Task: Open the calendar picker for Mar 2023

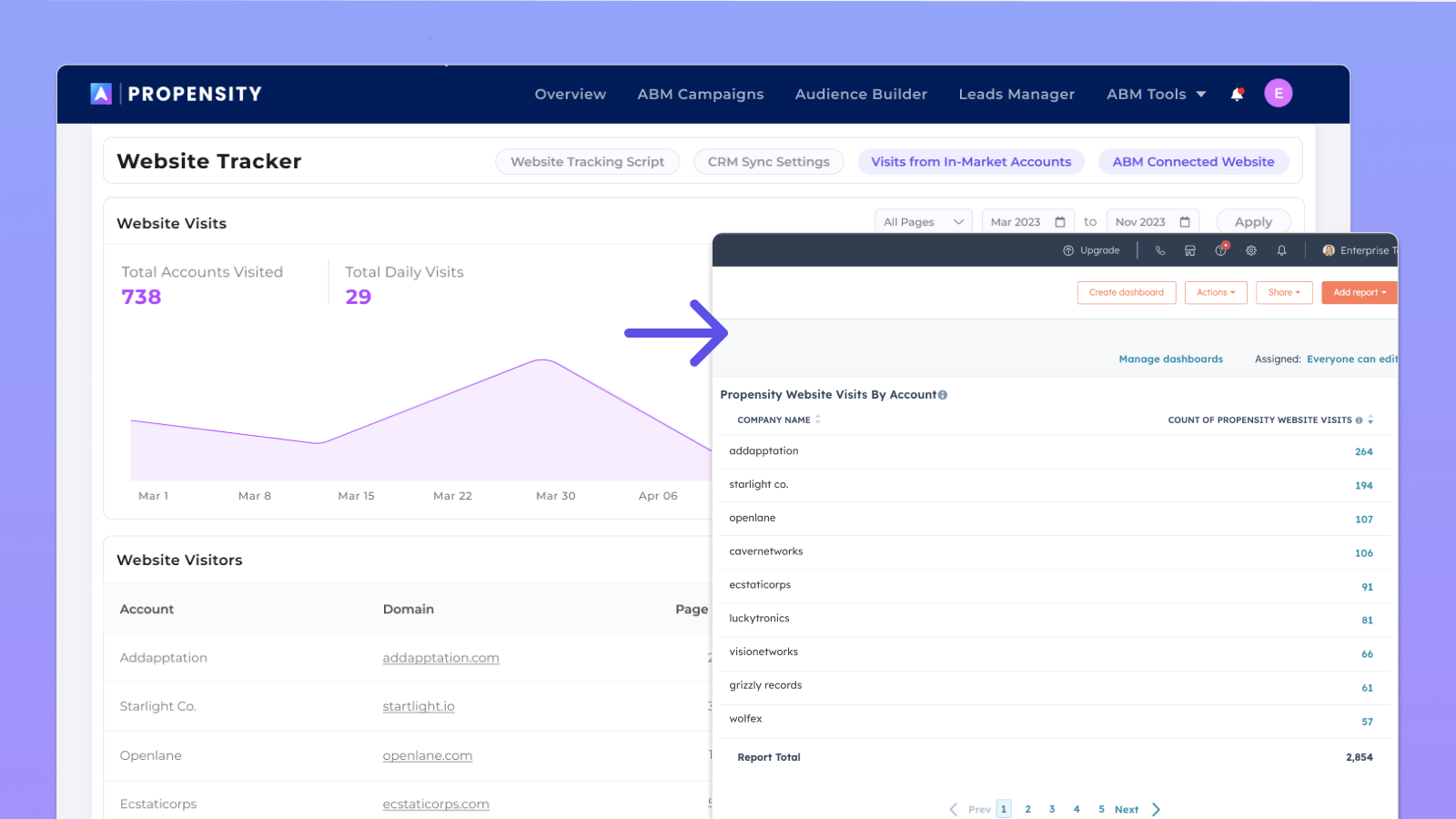Action: (1061, 221)
